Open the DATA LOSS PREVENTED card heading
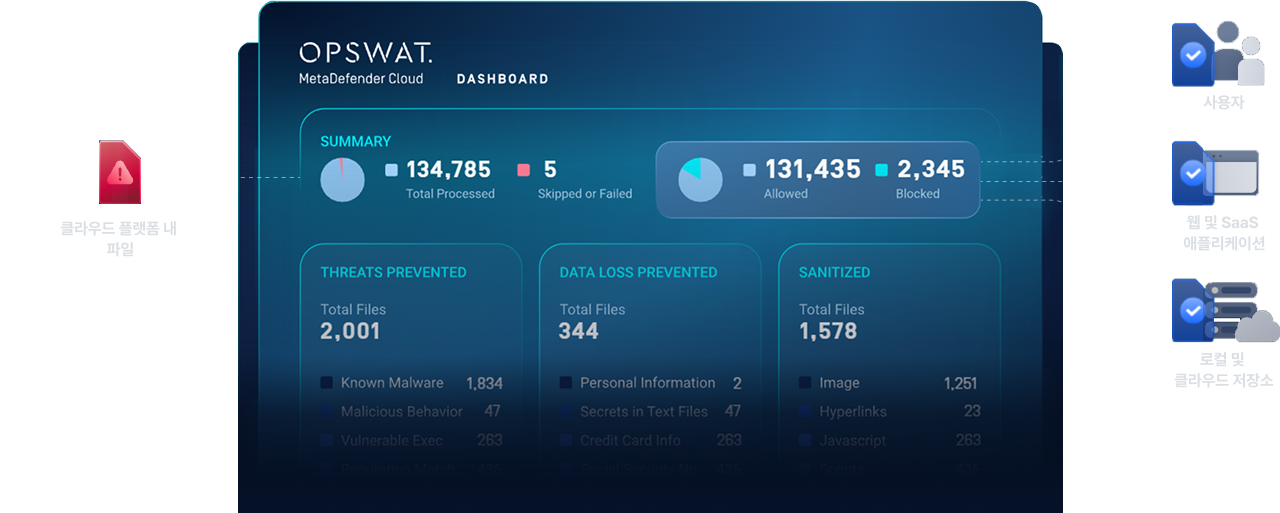Image resolution: width=1280 pixels, height=513 pixels. pos(638,272)
